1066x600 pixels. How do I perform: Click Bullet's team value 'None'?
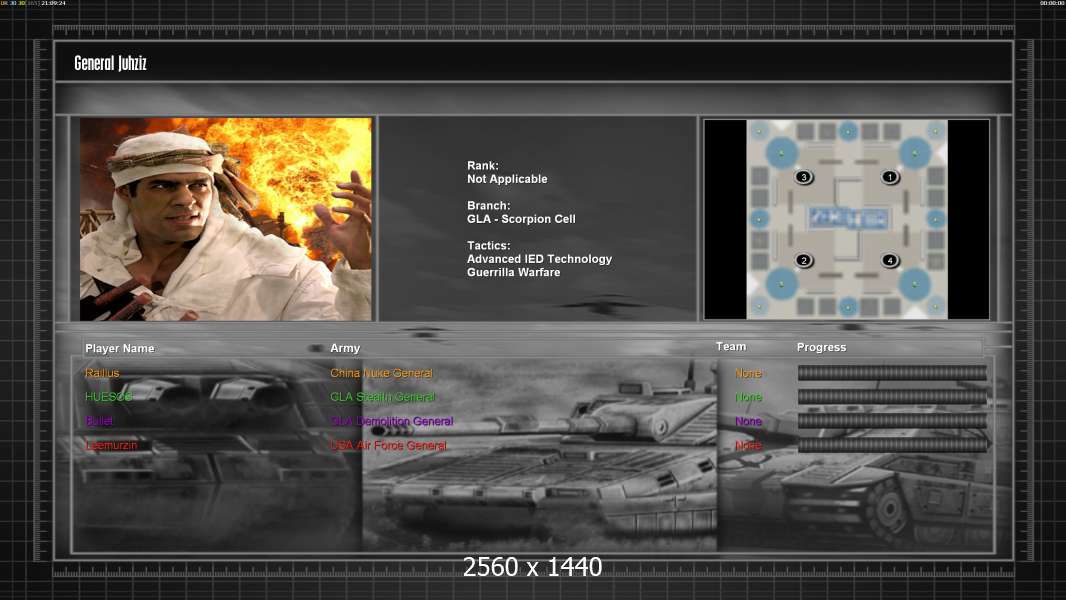[x=749, y=421]
